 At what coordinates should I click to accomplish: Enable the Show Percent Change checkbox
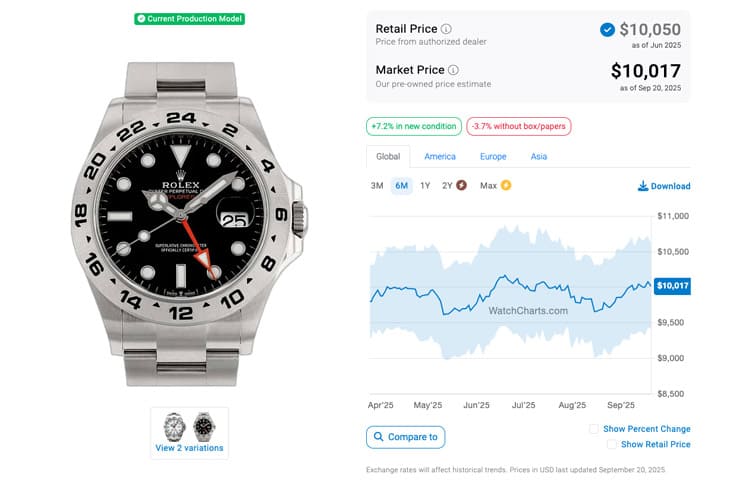point(594,429)
